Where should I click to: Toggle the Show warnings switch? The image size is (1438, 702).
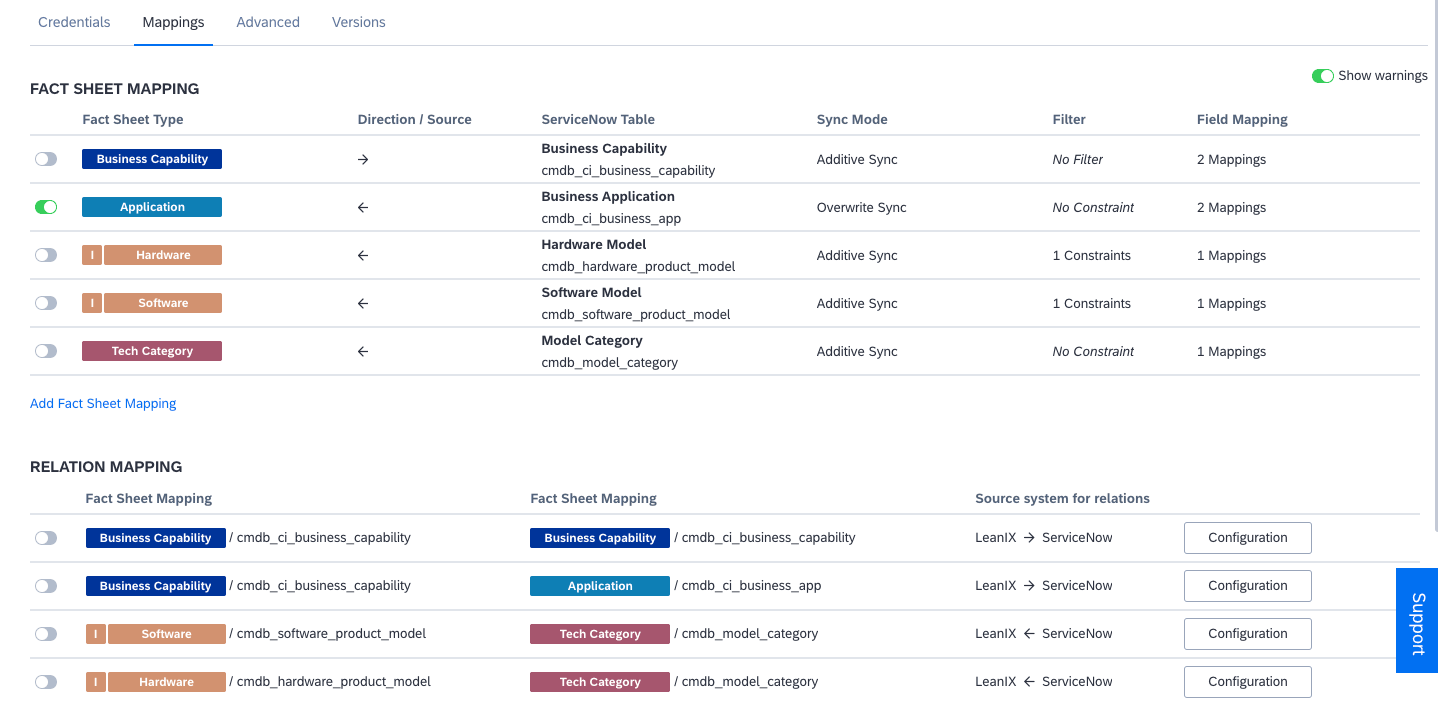1322,76
